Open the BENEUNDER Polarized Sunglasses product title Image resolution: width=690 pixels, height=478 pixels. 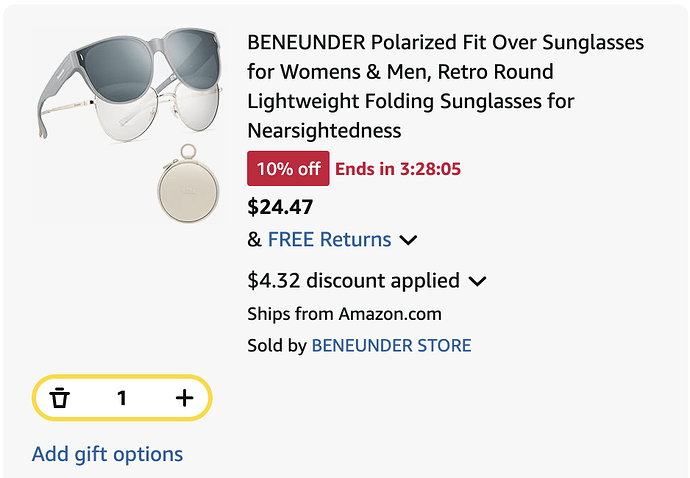click(x=445, y=87)
